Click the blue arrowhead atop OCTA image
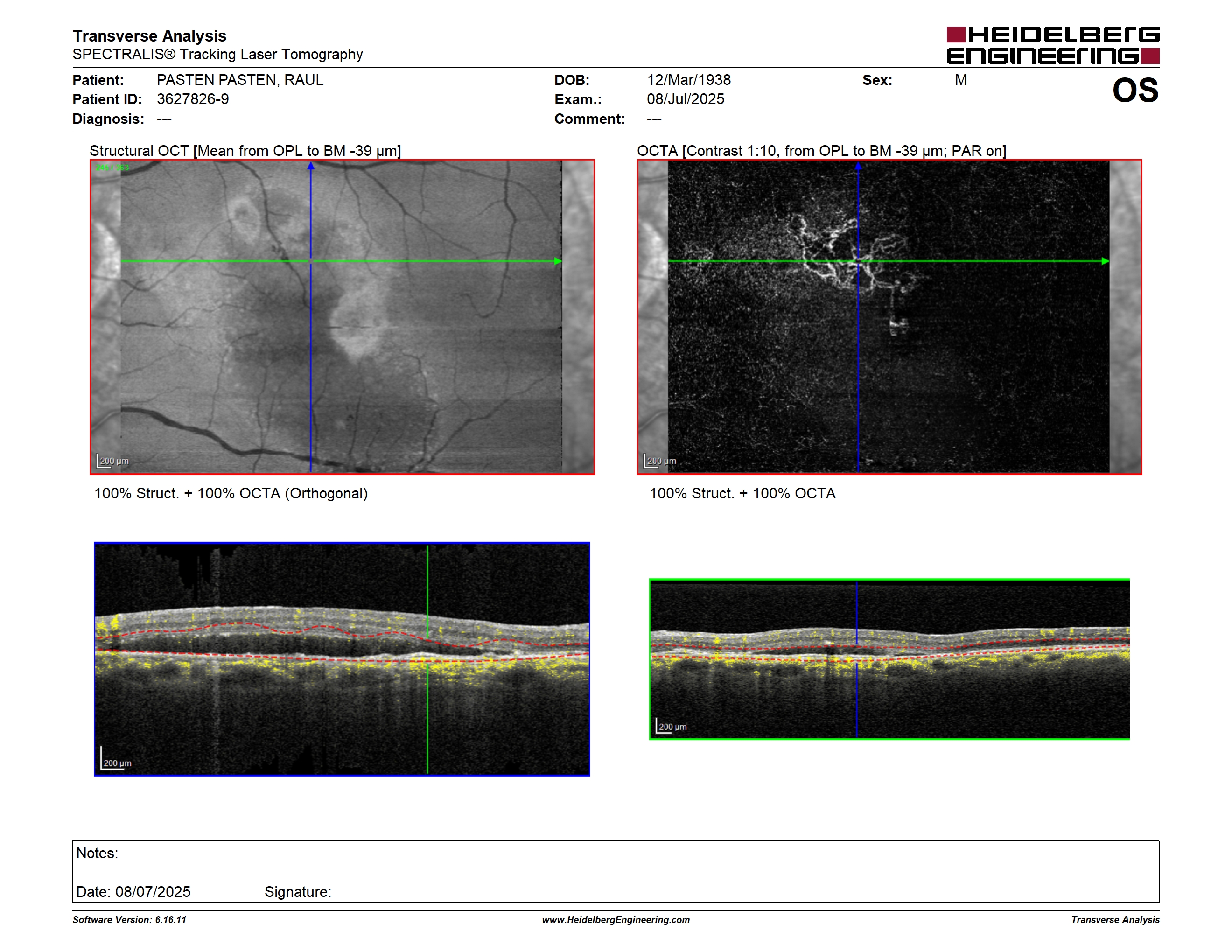Image resolution: width=1232 pixels, height=952 pixels. pos(858,166)
